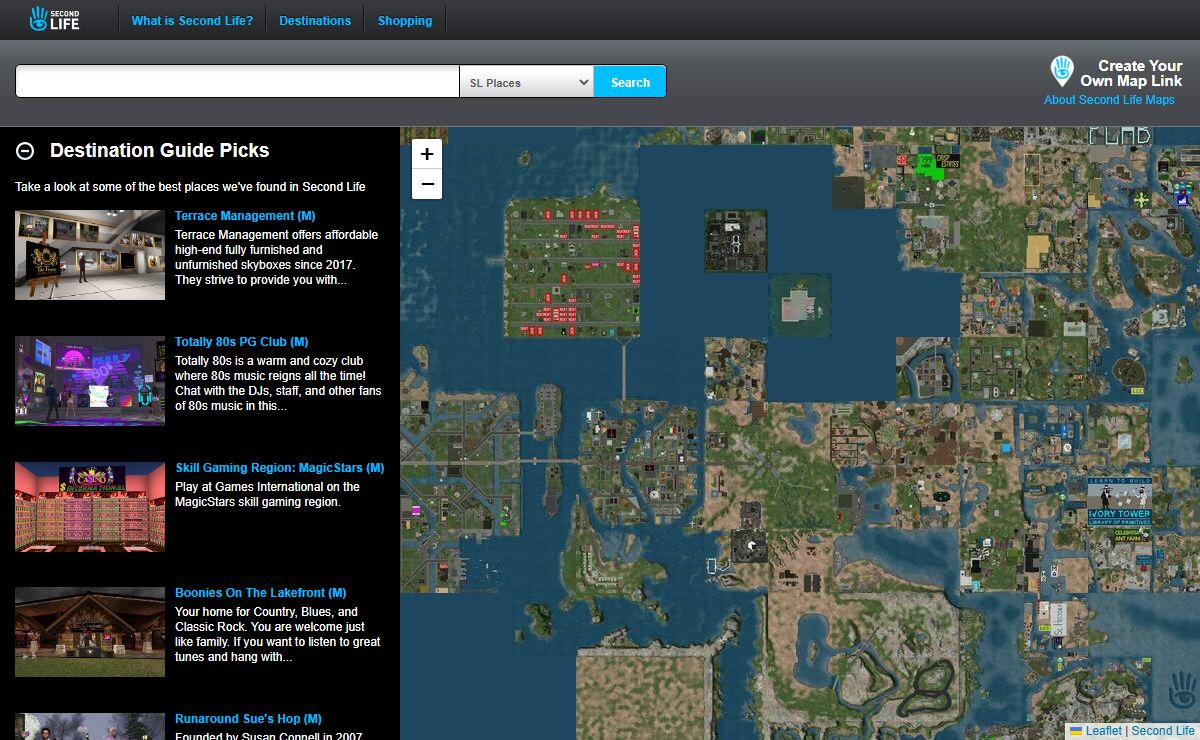1200x740 pixels.
Task: Open What is Second Life? menu
Action: pos(192,20)
